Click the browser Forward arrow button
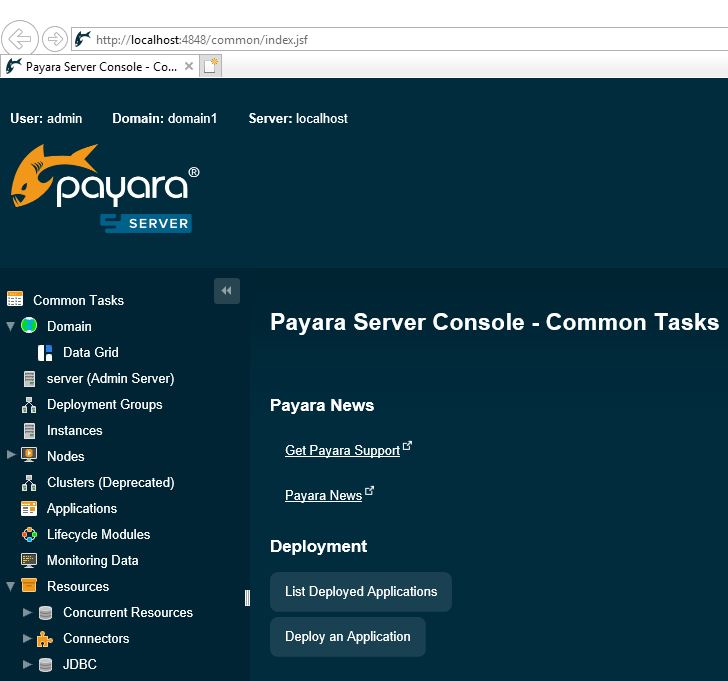 pos(55,39)
